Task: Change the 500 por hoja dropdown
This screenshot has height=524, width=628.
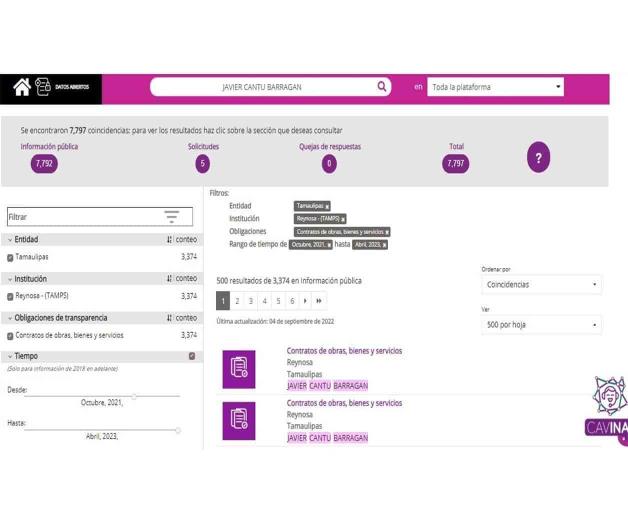Action: 541,325
